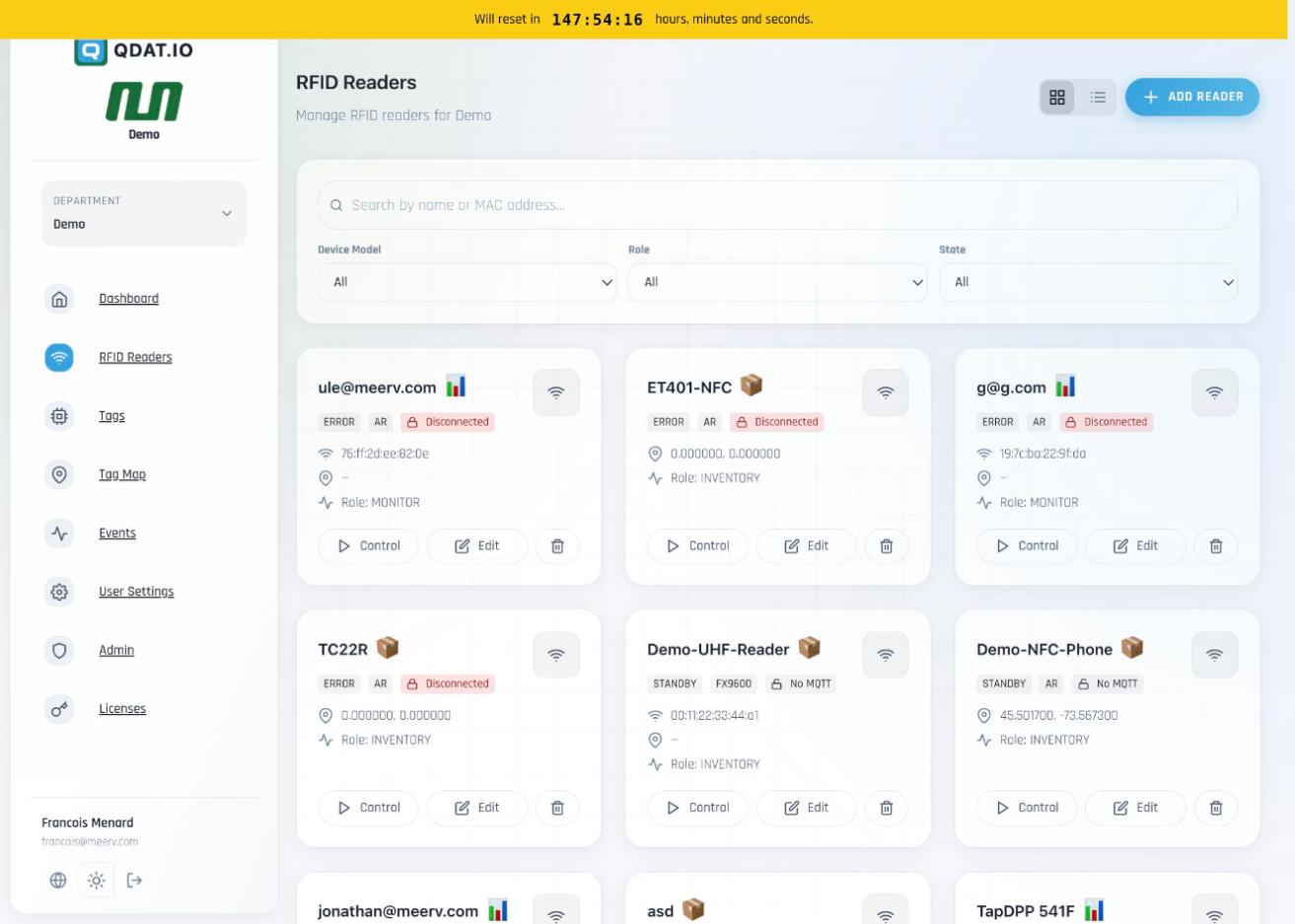Click the User Settings gear icon
Viewport: 1295px width, 924px height.
pos(59,592)
